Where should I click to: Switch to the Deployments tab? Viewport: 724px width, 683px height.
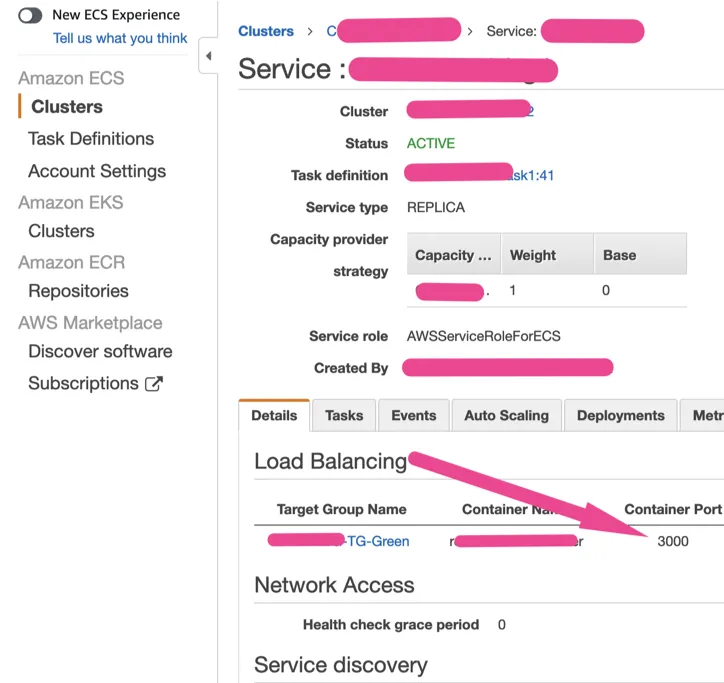(621, 415)
